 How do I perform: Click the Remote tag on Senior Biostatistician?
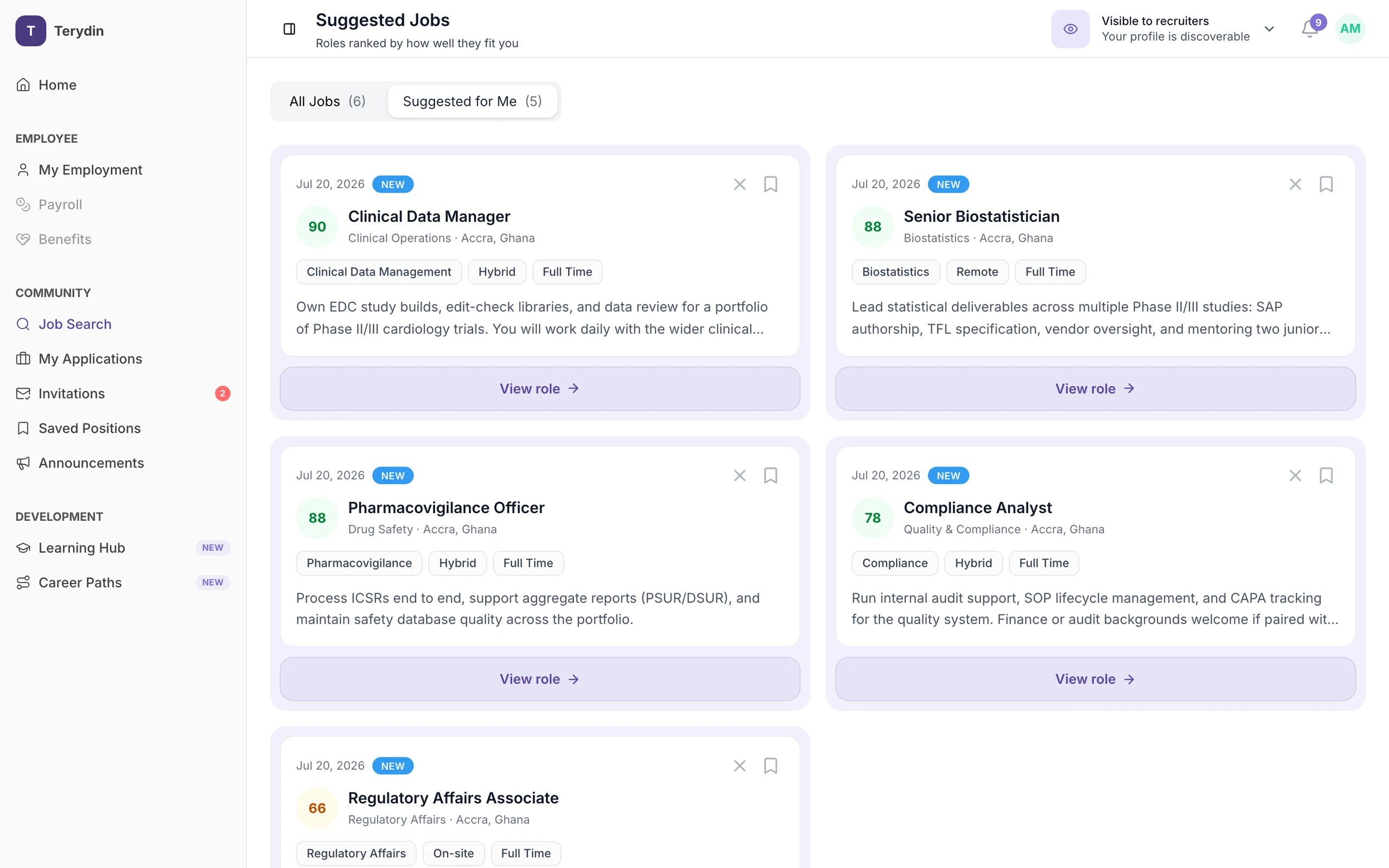(977, 272)
